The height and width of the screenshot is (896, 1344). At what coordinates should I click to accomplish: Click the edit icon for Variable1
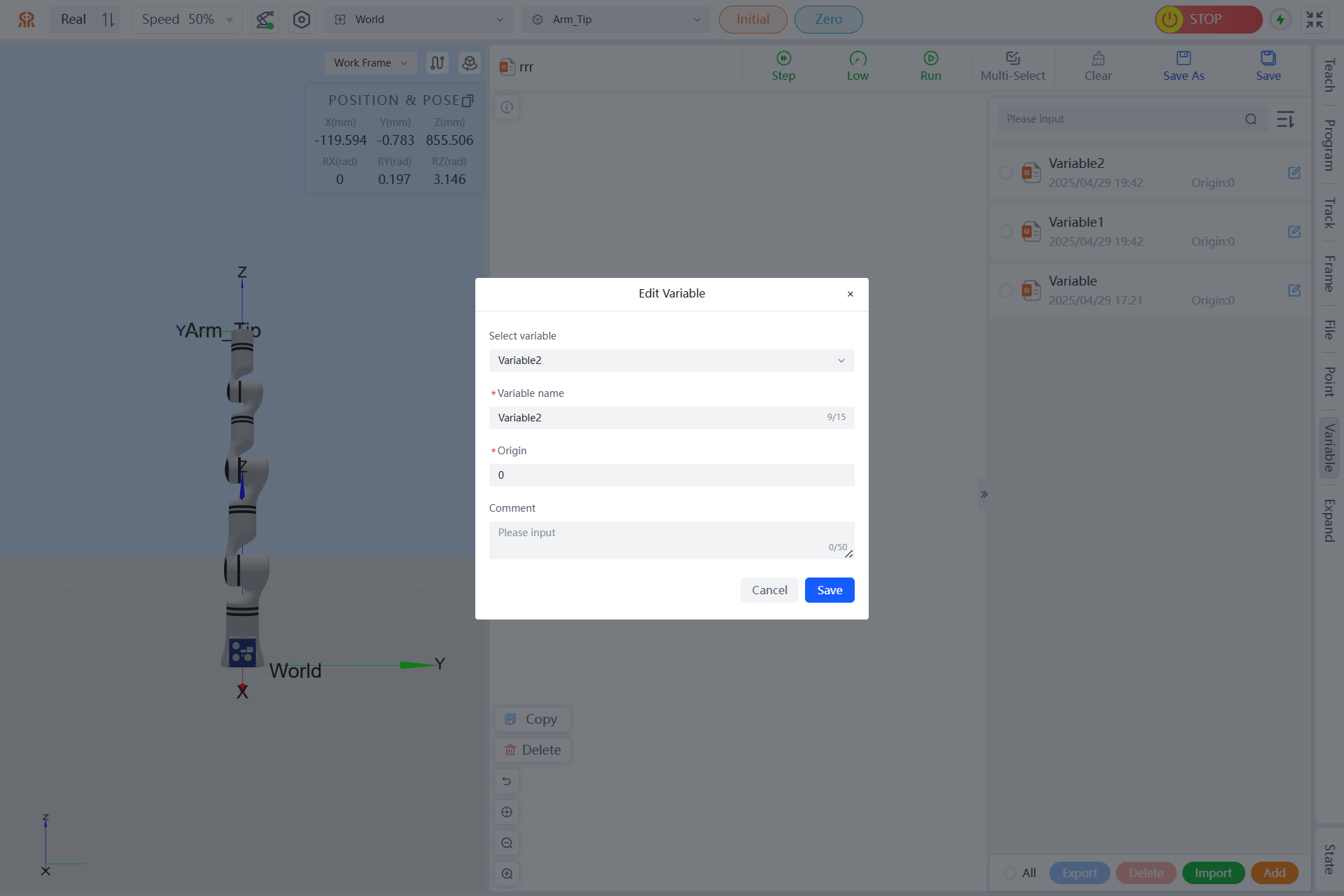(x=1294, y=232)
